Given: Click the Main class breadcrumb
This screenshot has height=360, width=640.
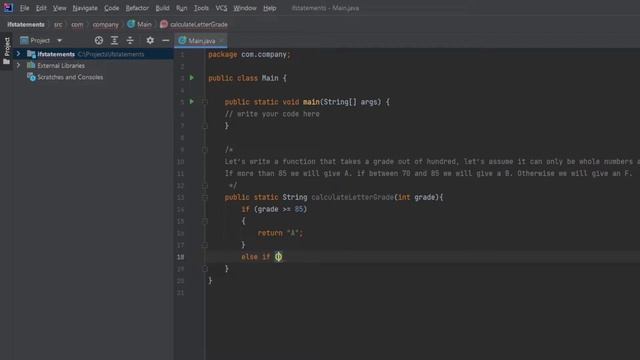Looking at the screenshot, I should click(140, 24).
